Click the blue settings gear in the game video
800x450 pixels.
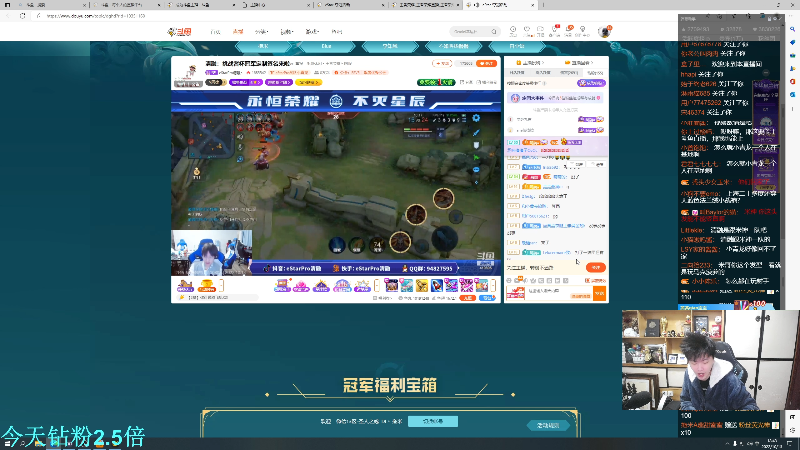coord(476,118)
